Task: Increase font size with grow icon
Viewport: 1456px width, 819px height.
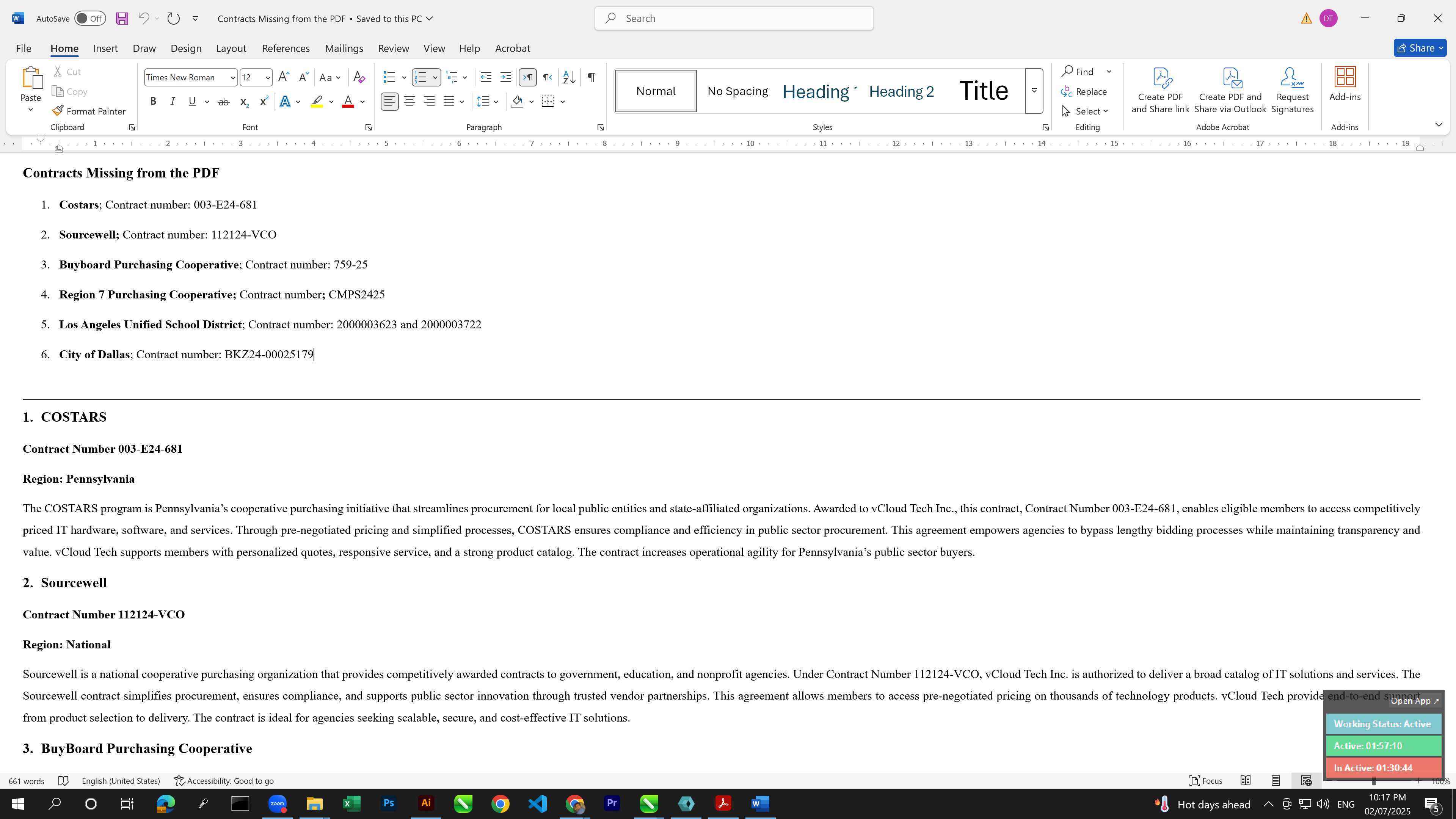Action: coord(284,77)
